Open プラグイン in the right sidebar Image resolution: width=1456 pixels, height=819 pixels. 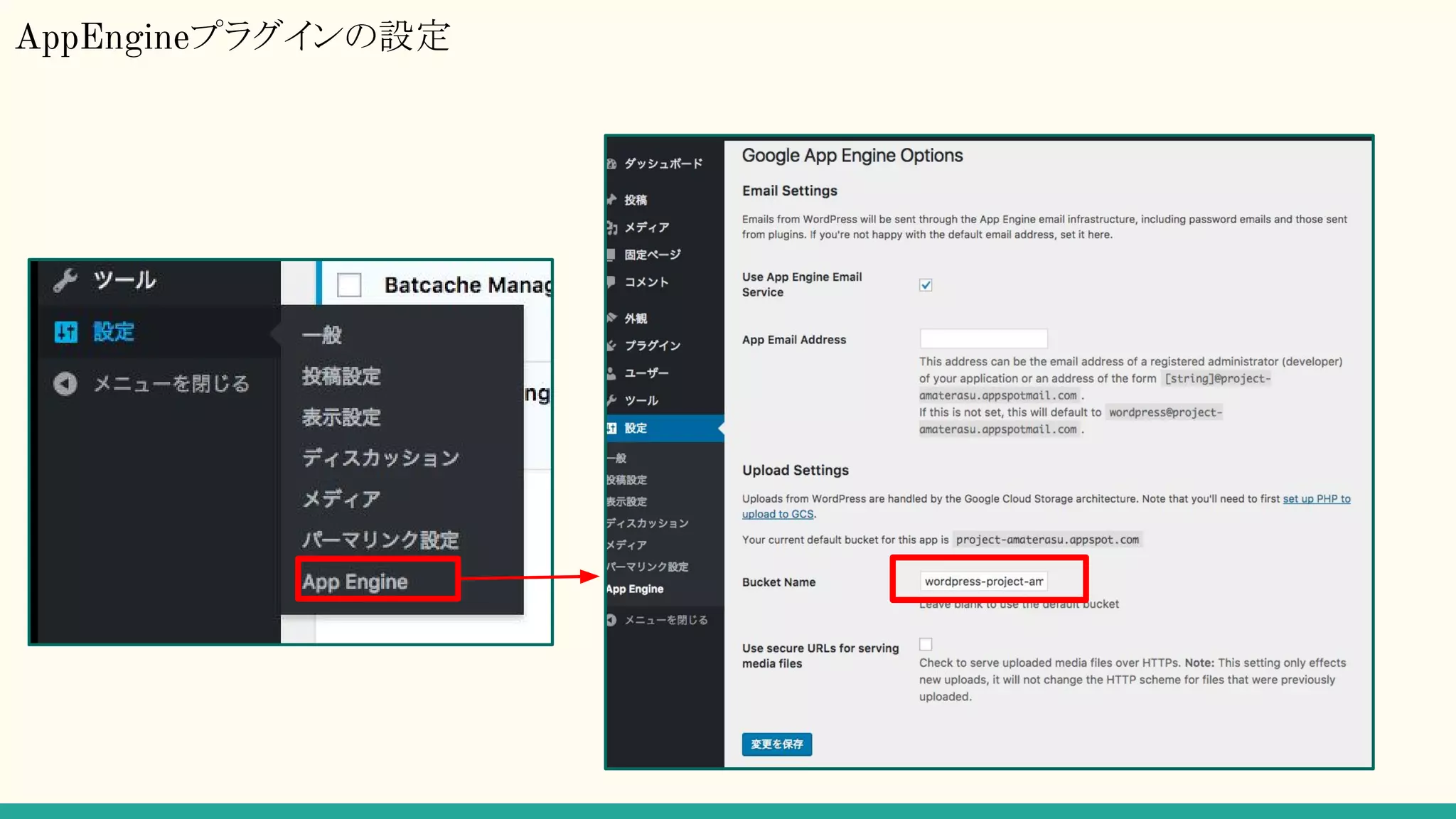(x=653, y=346)
